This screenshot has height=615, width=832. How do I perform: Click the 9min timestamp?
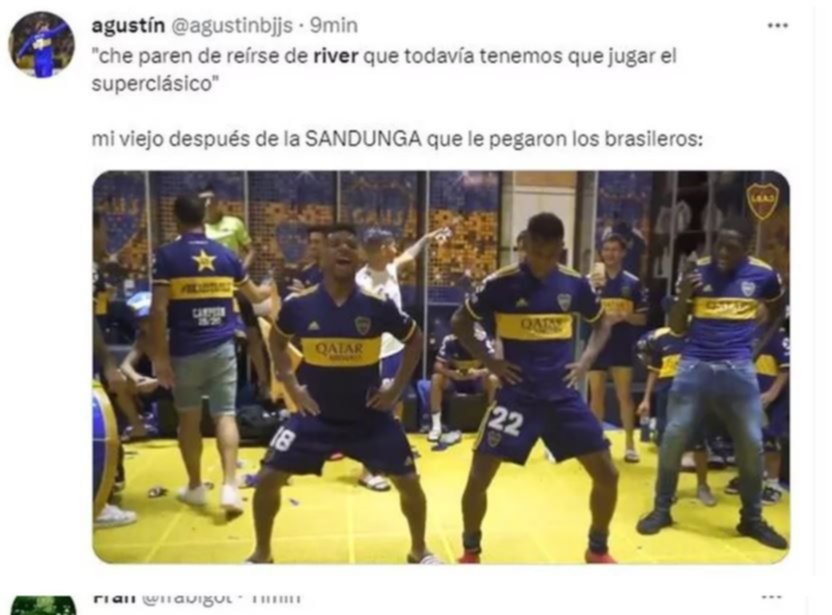[x=333, y=25]
